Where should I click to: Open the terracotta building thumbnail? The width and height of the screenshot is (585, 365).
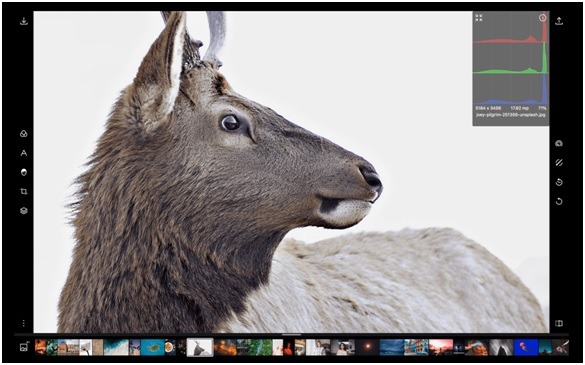[68, 347]
